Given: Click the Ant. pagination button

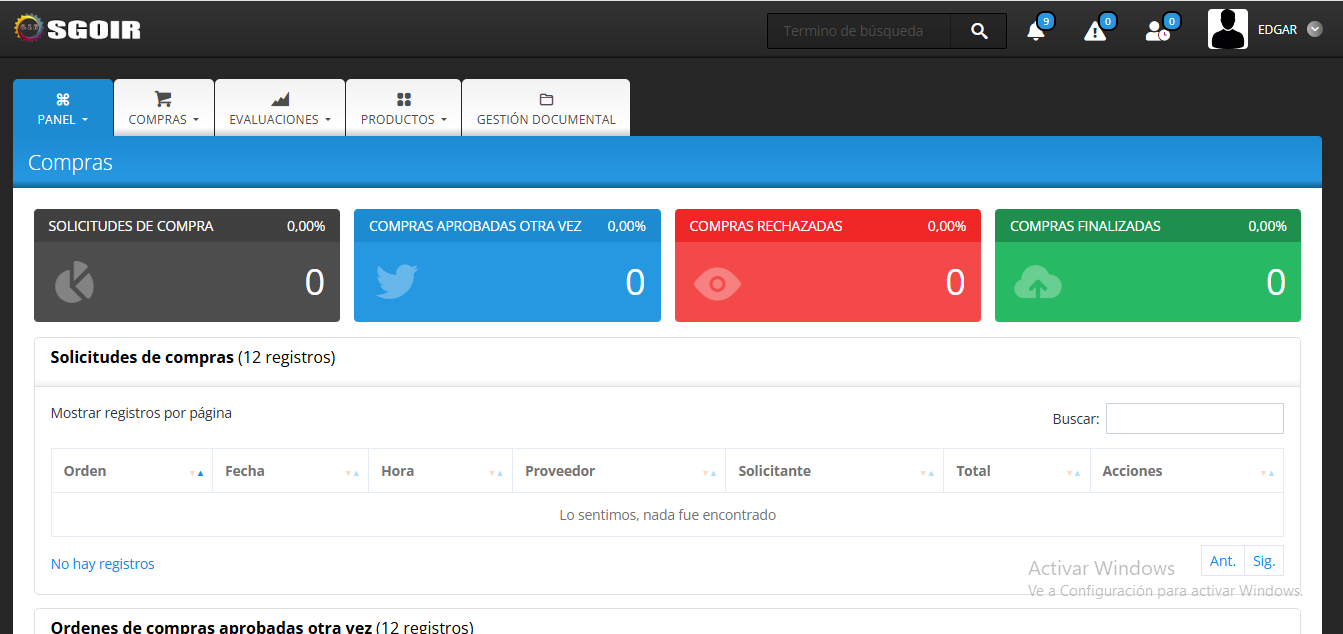Looking at the screenshot, I should click(x=1223, y=561).
